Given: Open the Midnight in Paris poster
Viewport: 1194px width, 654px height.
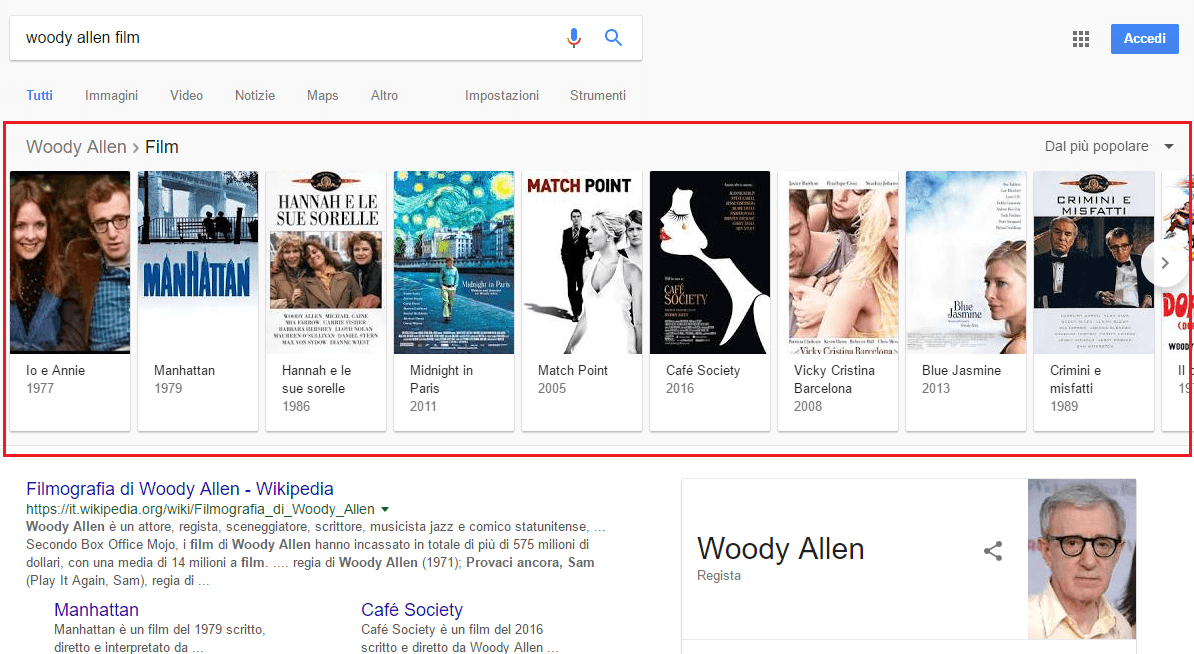Looking at the screenshot, I should [454, 263].
